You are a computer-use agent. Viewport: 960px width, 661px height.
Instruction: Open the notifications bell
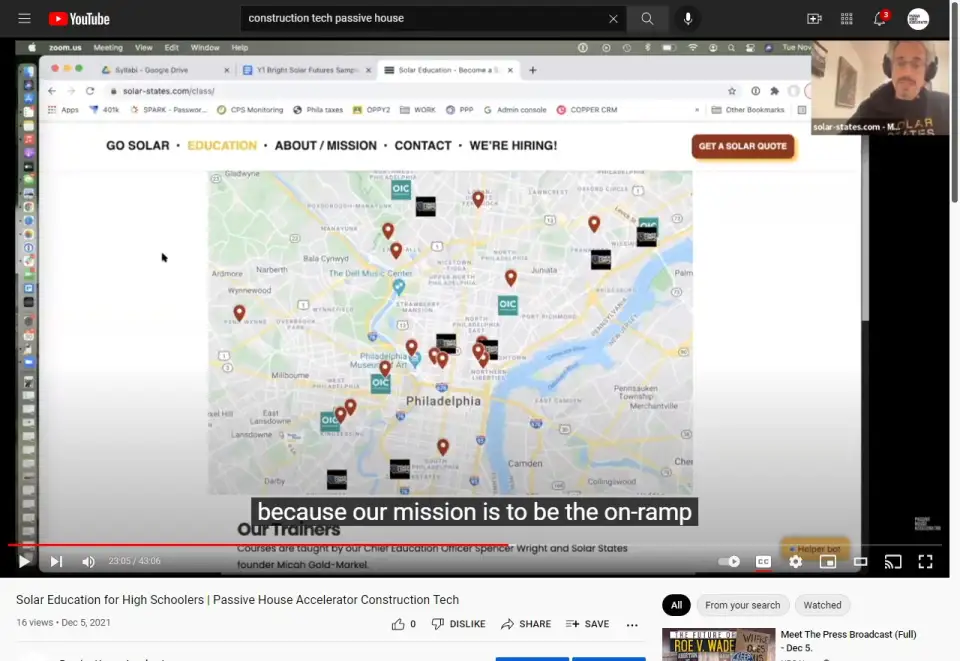[880, 19]
